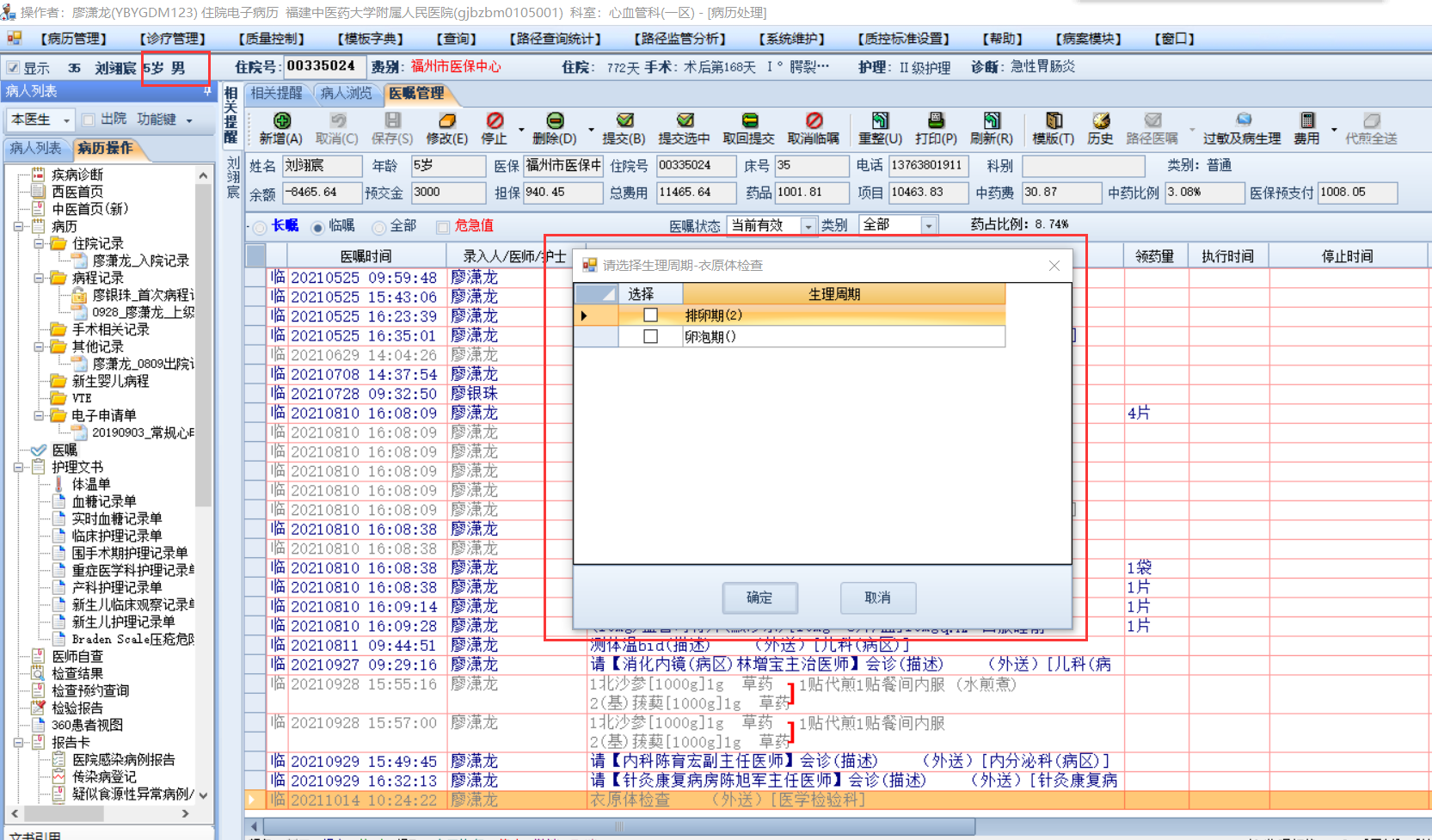The height and width of the screenshot is (840, 1432).
Task: Click the 取消临嘱 cancel temporary order icon
Action: tap(814, 120)
